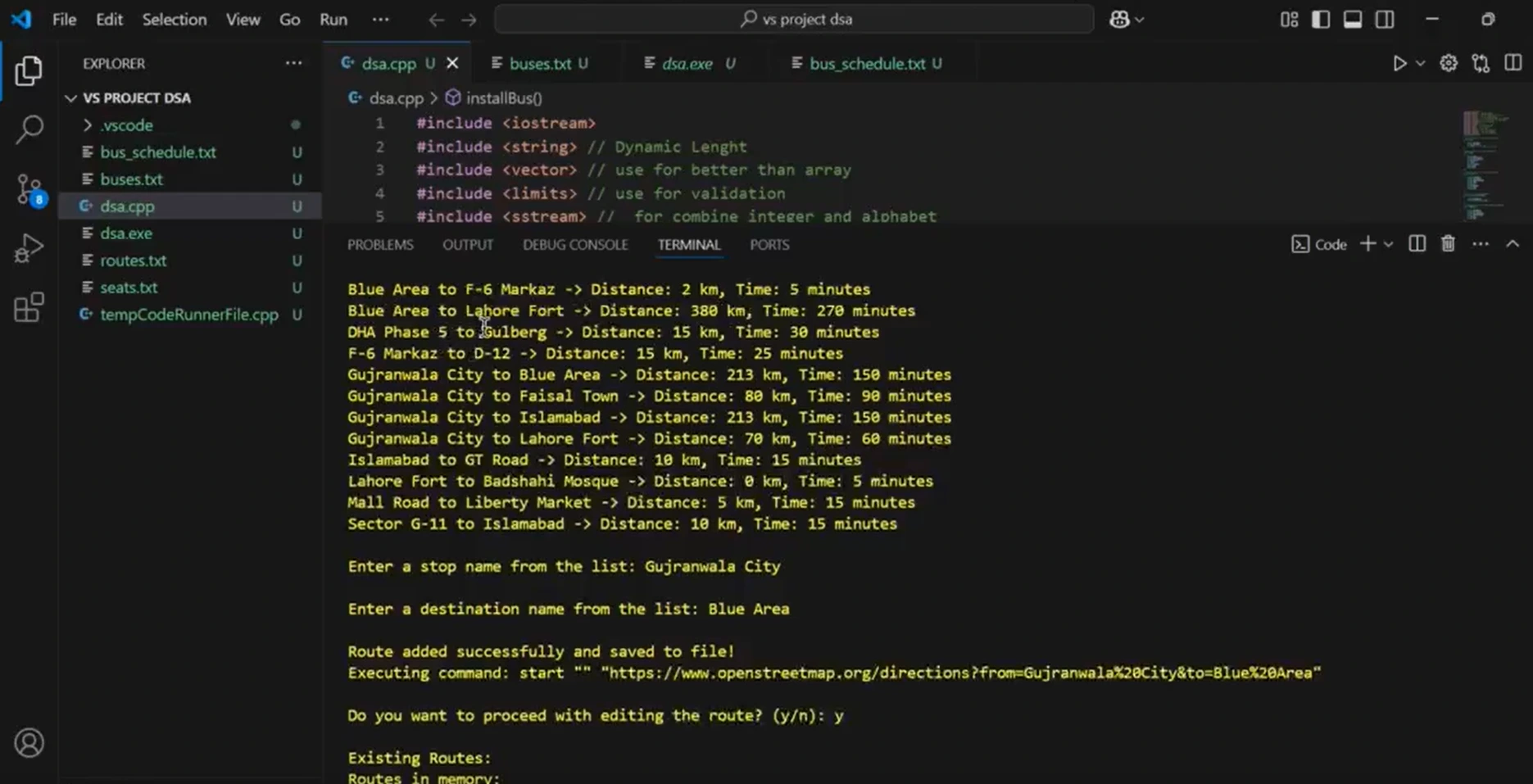Switch to the dsa.exe editor tab
Screen dimensions: 1533x784
687,63
